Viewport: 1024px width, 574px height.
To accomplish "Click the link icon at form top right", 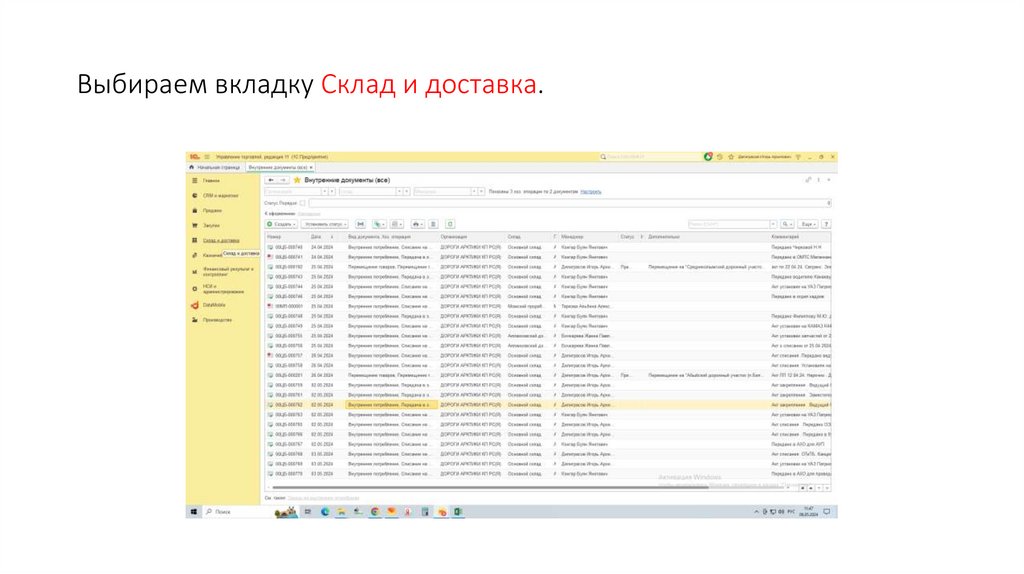I will [808, 180].
